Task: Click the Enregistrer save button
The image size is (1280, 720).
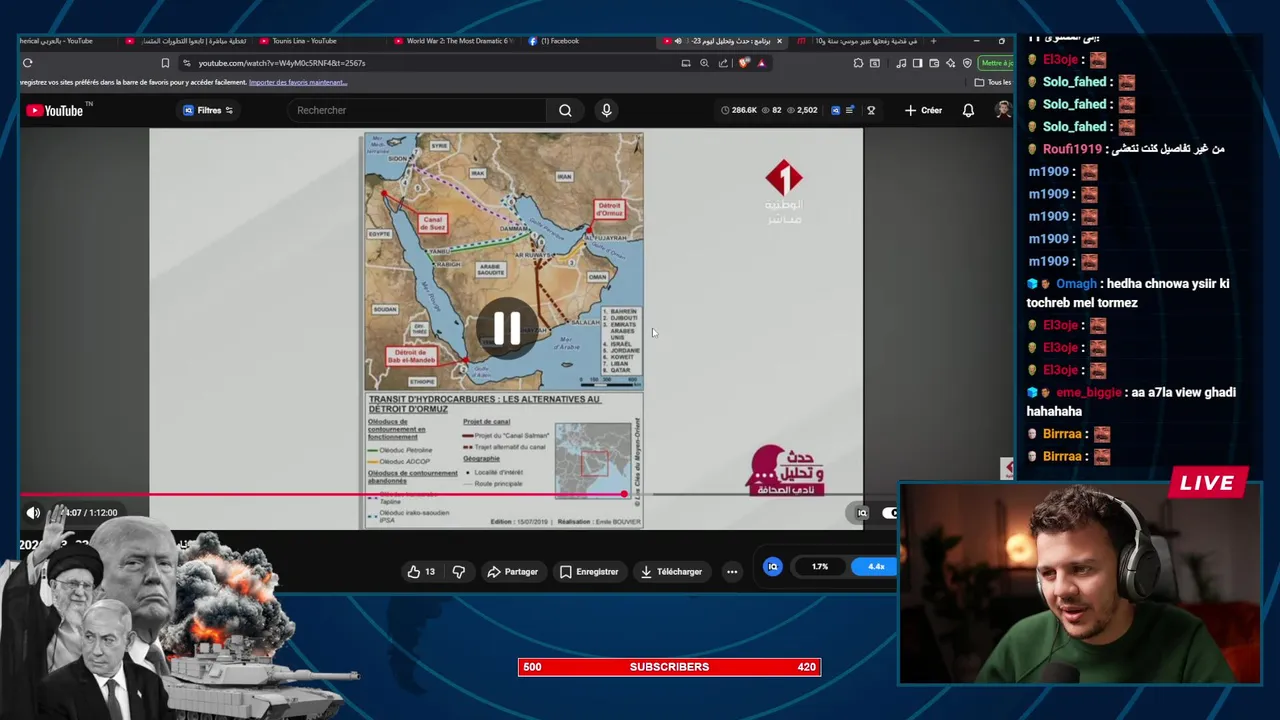Action: [588, 572]
